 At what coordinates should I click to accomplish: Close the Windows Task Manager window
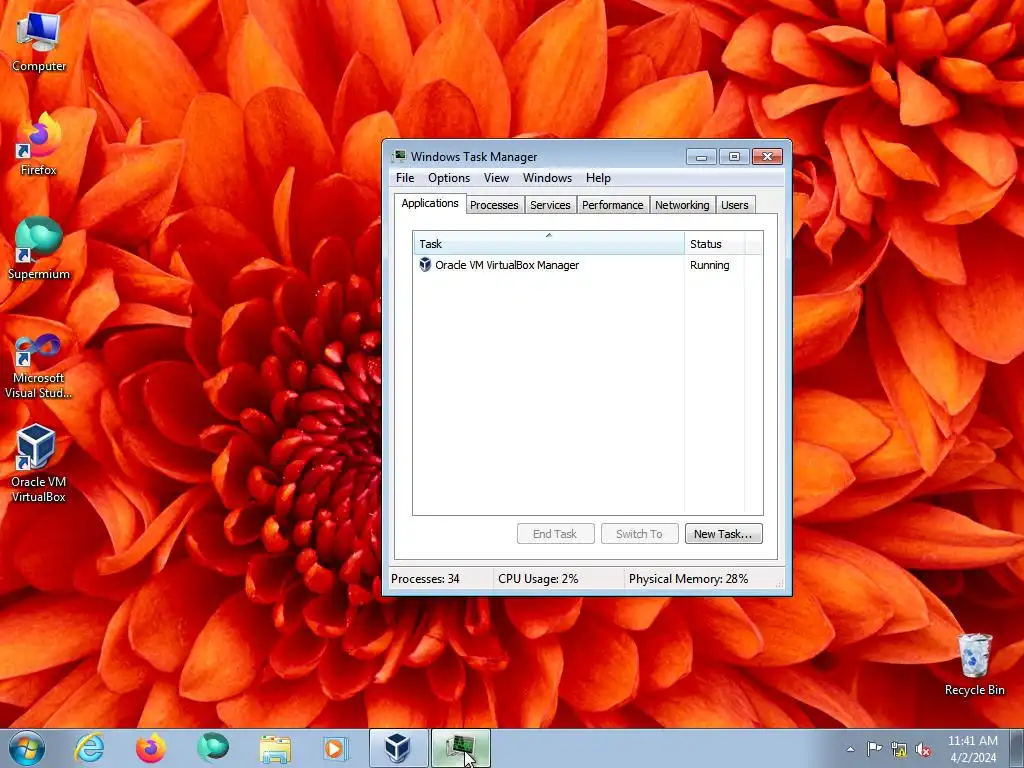pyautogui.click(x=767, y=157)
